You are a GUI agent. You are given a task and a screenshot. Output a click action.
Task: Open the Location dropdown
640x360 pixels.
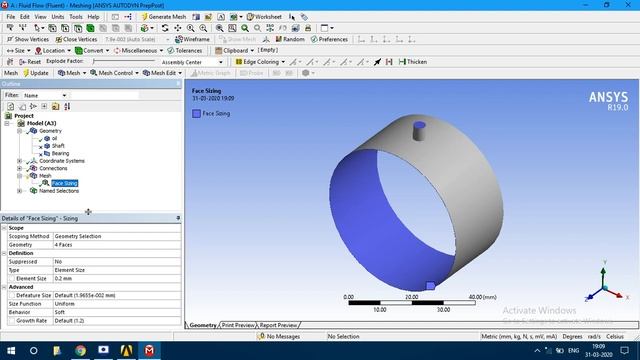click(x=53, y=50)
